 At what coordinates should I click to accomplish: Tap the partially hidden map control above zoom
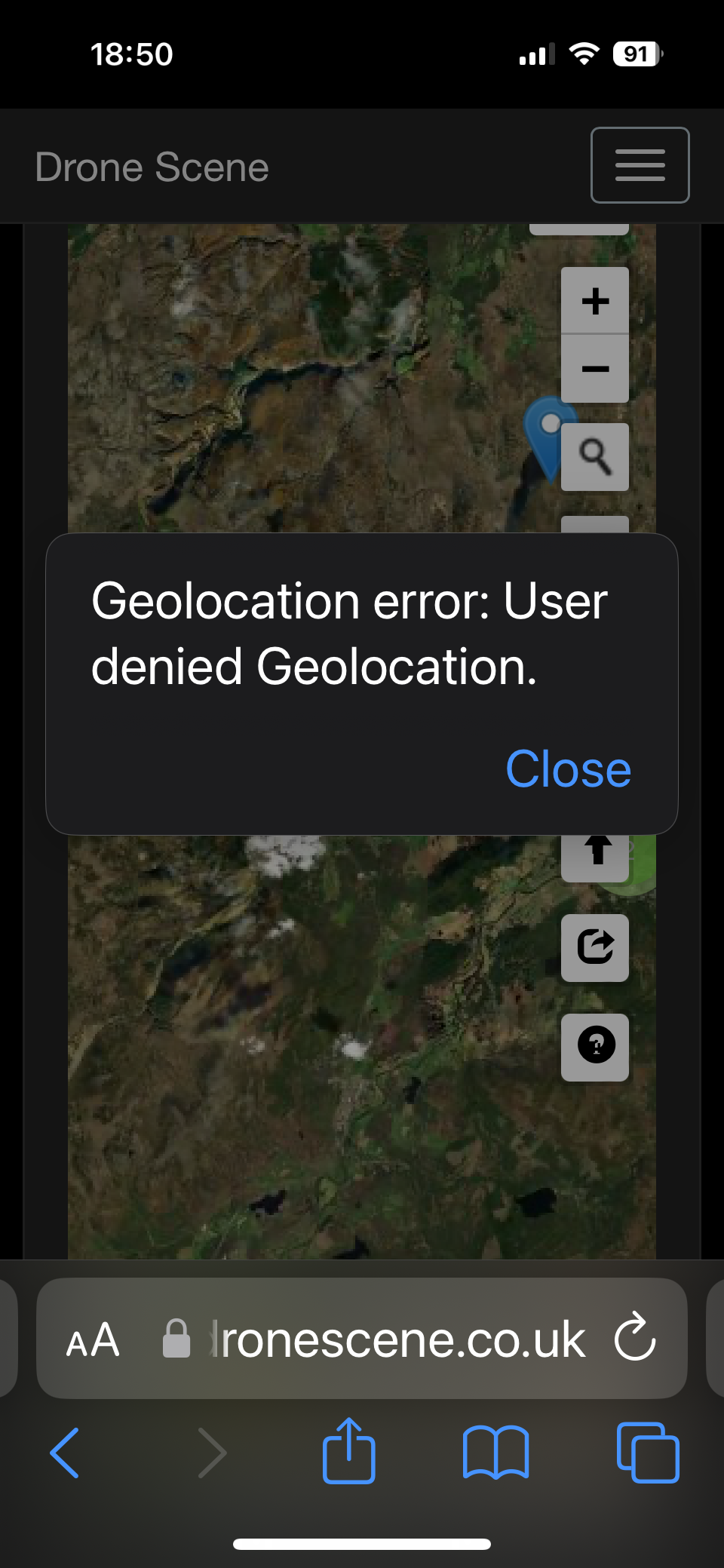(579, 229)
